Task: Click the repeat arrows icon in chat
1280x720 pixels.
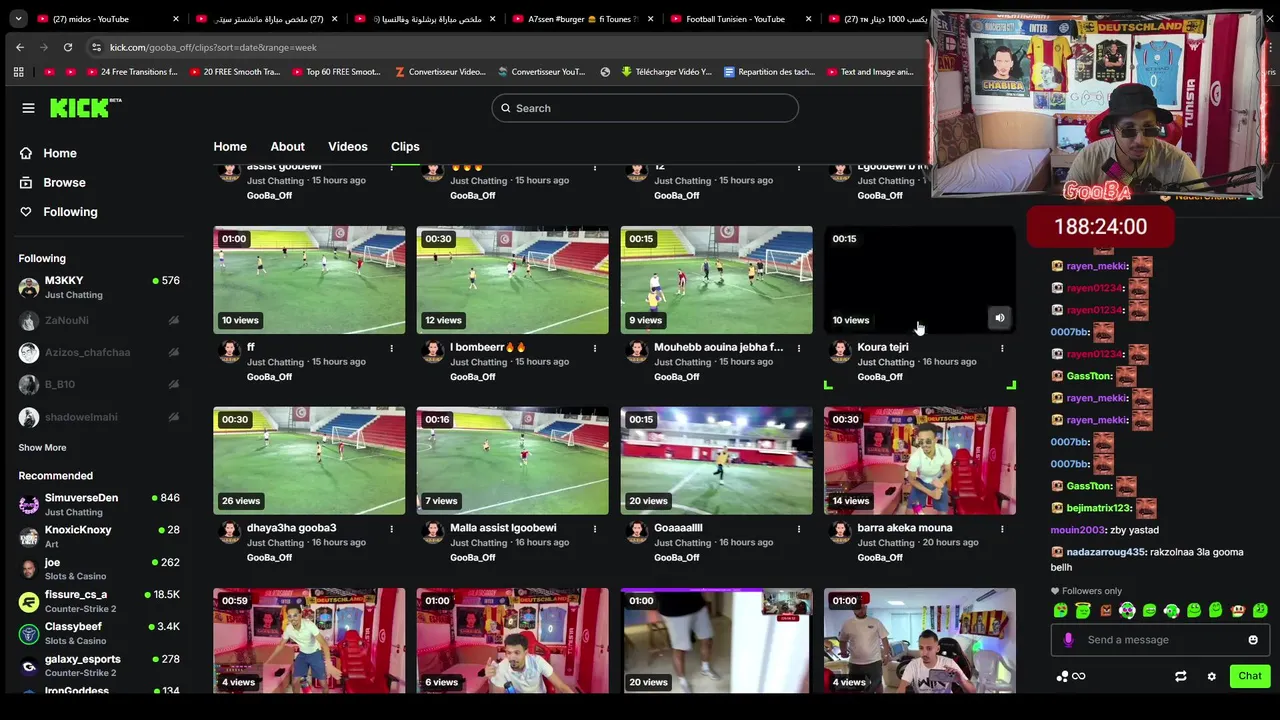Action: point(1180,676)
